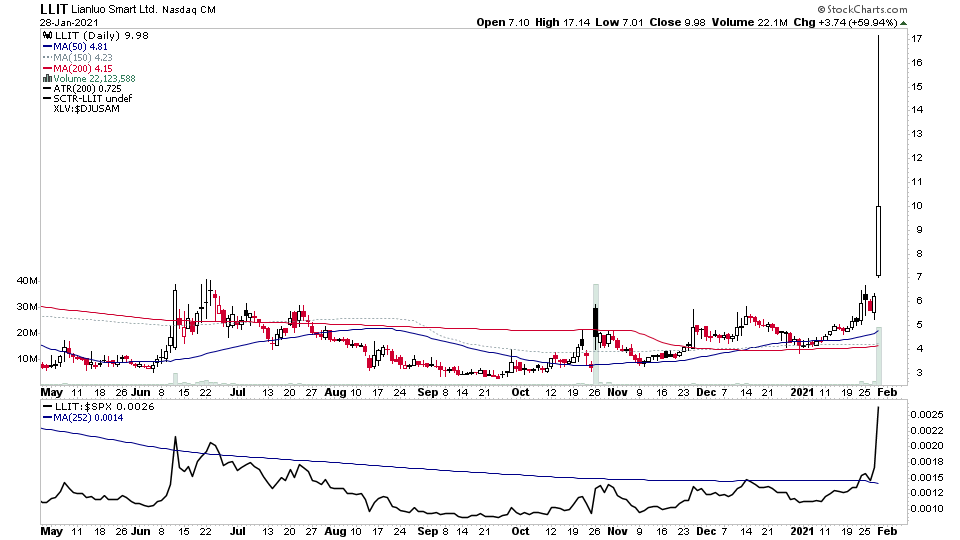Screen dimensions: 960x540
Task: Click the Jun label on upper date axis
Action: coord(141,392)
